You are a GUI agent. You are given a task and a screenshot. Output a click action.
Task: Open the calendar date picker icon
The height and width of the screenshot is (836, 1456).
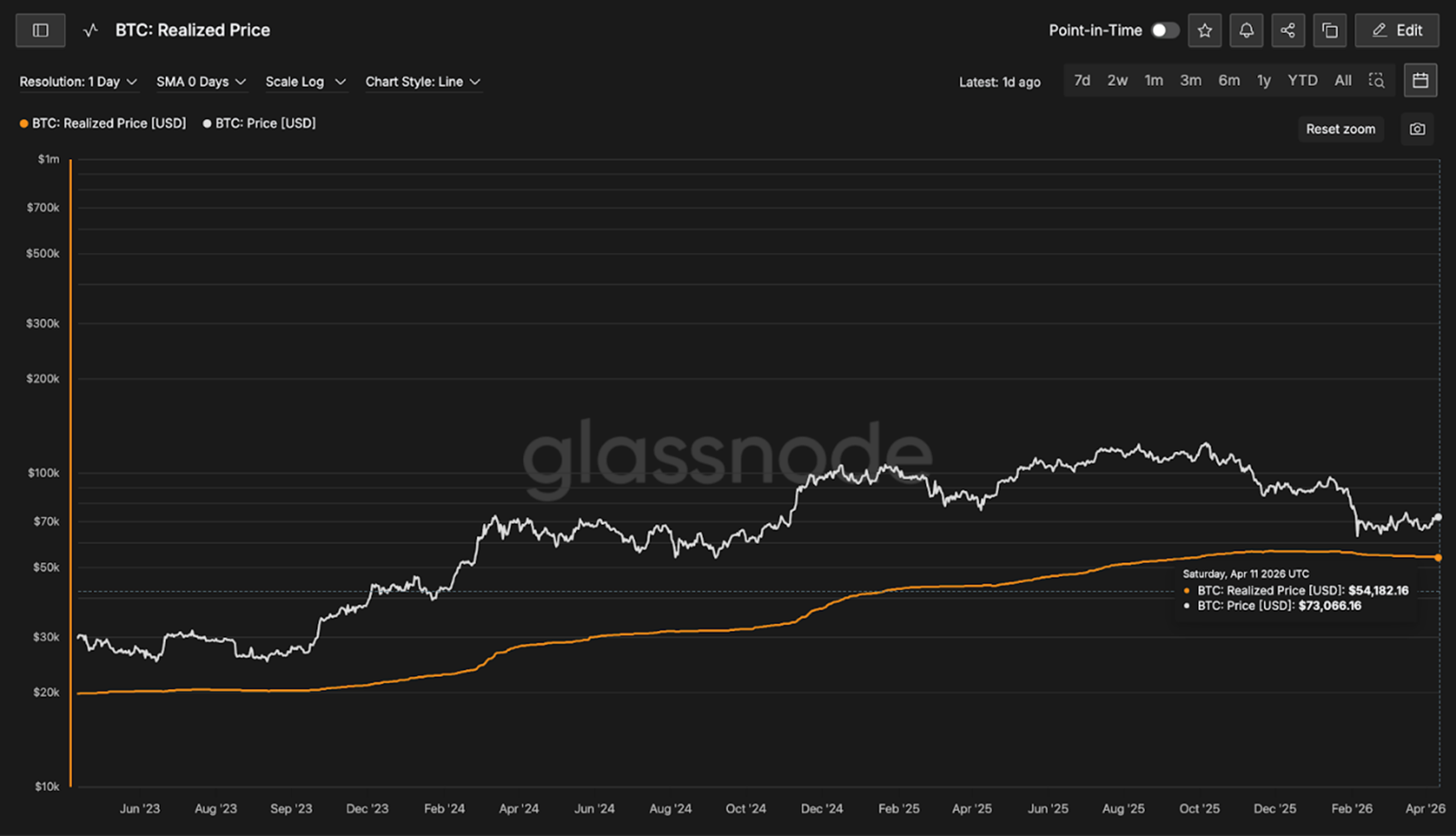tap(1421, 80)
